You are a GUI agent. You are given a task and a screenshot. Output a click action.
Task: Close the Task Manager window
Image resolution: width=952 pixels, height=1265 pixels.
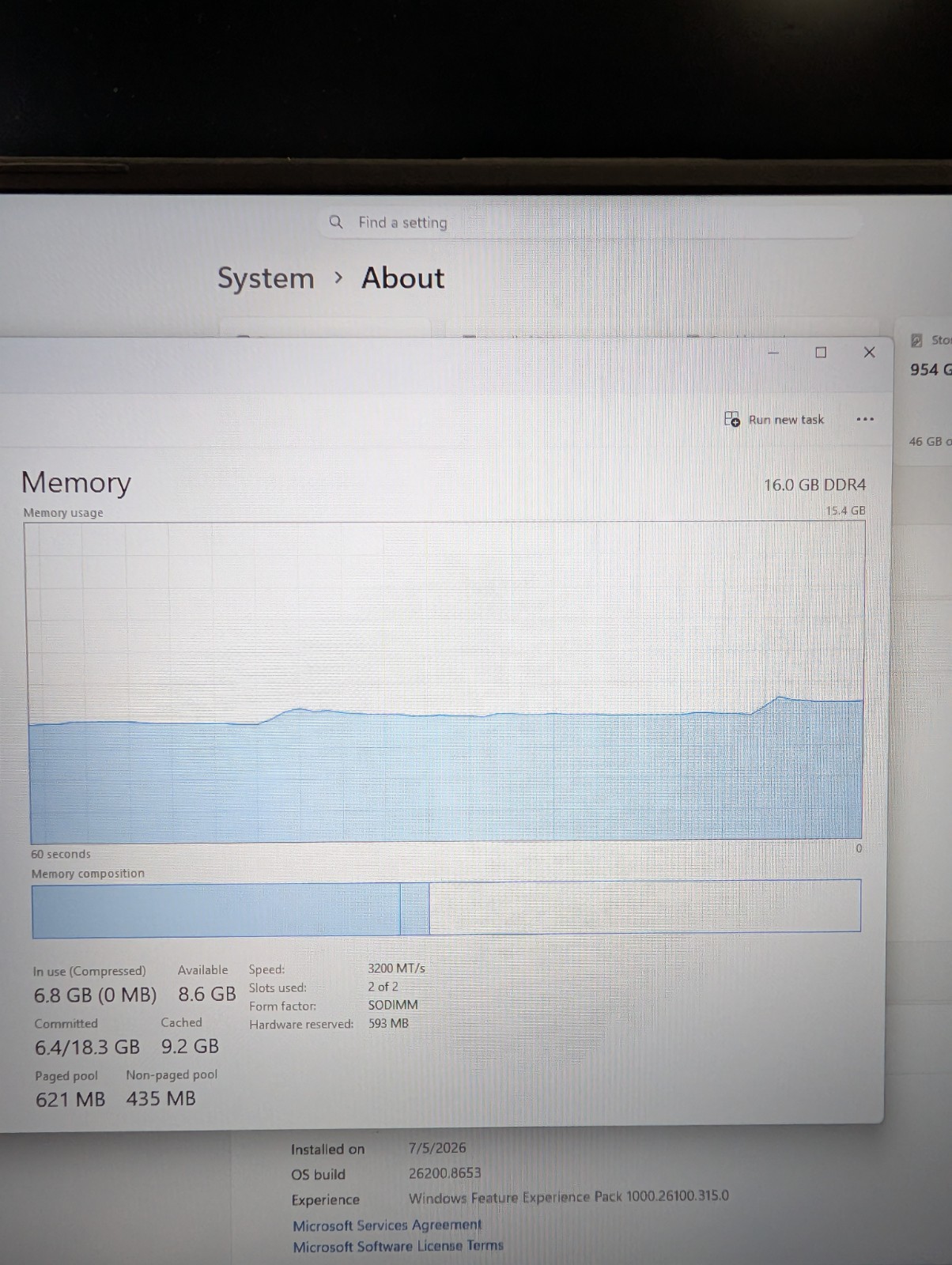click(869, 353)
